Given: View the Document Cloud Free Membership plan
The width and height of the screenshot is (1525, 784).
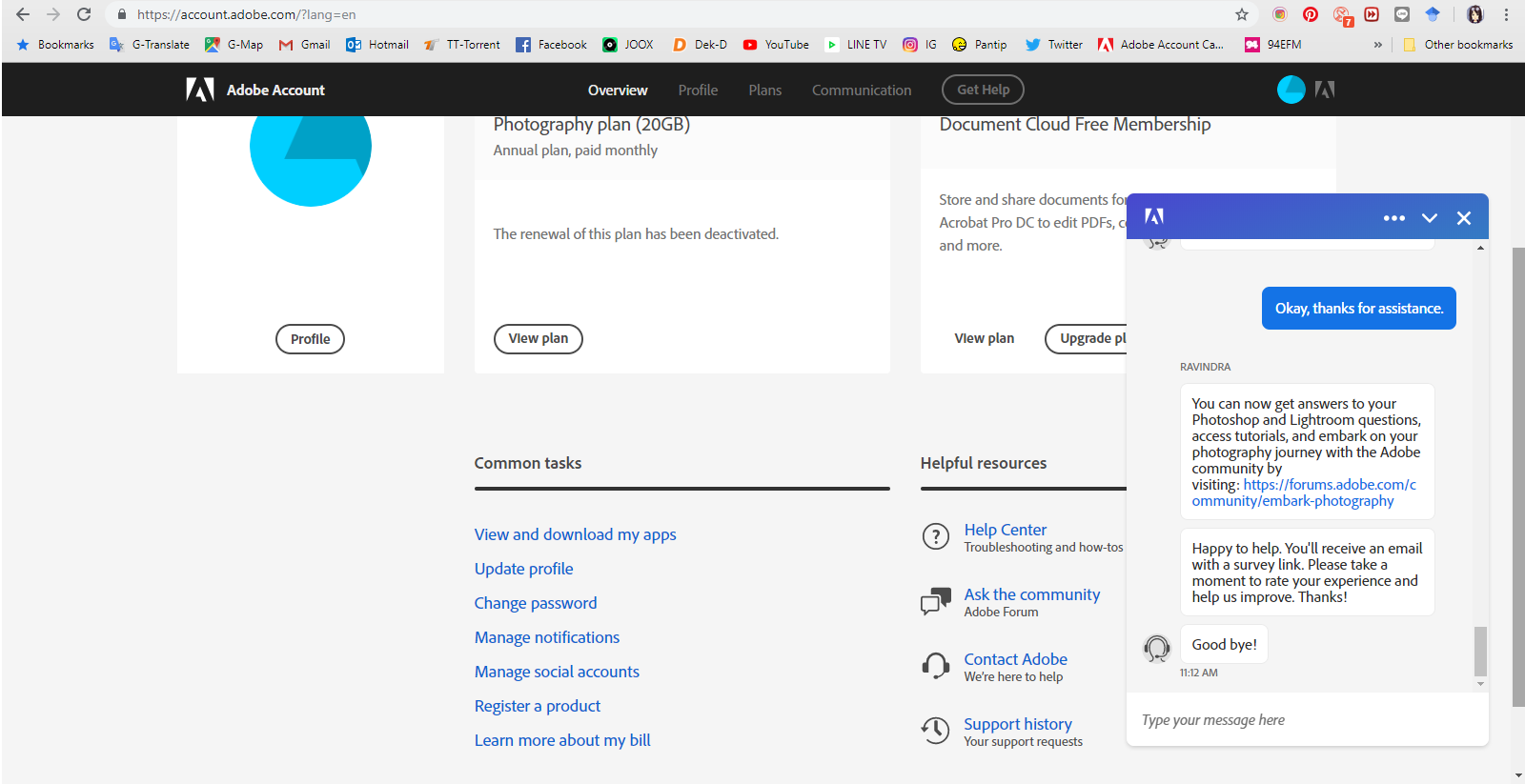Looking at the screenshot, I should [x=985, y=338].
